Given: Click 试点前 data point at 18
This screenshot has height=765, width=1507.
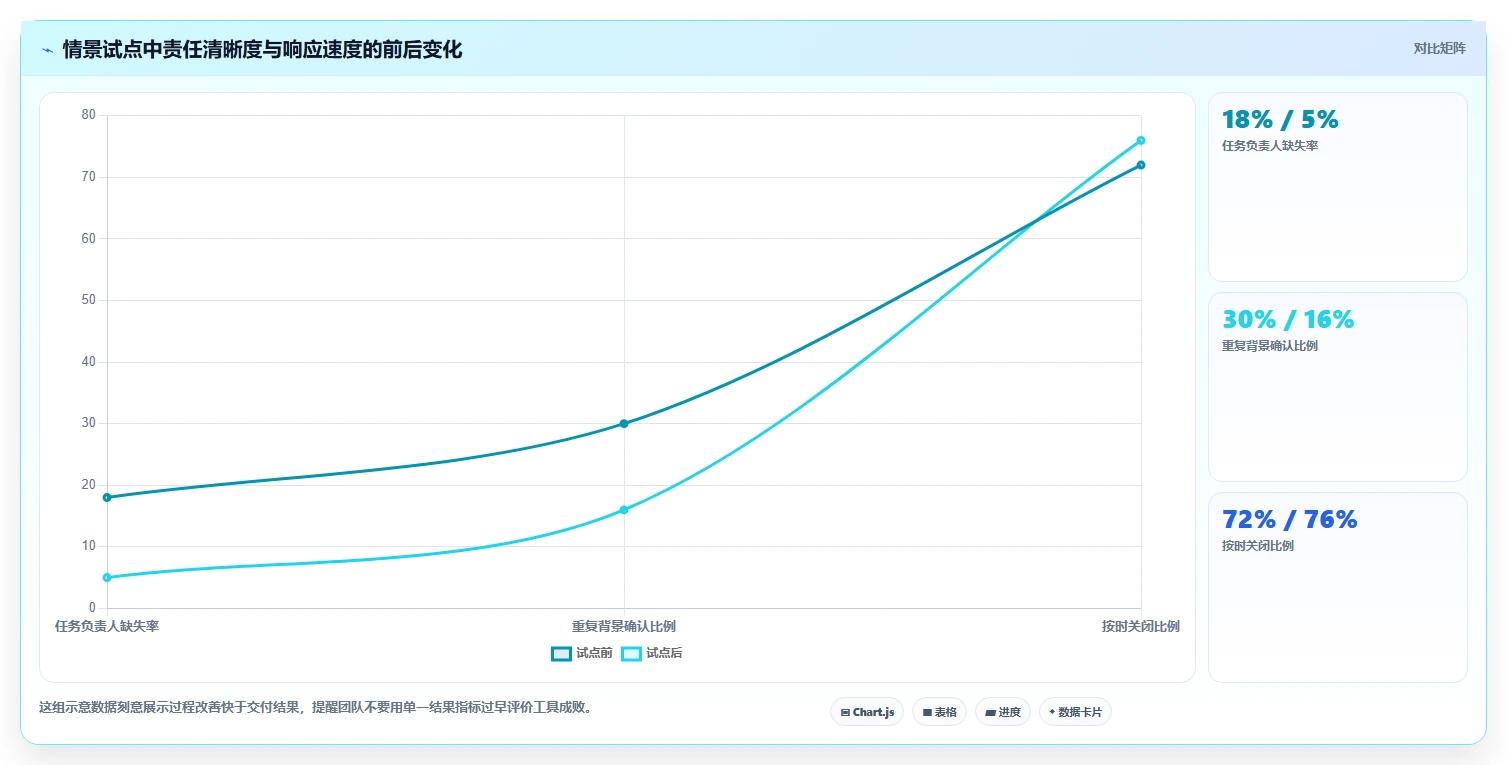Looking at the screenshot, I should point(107,497).
